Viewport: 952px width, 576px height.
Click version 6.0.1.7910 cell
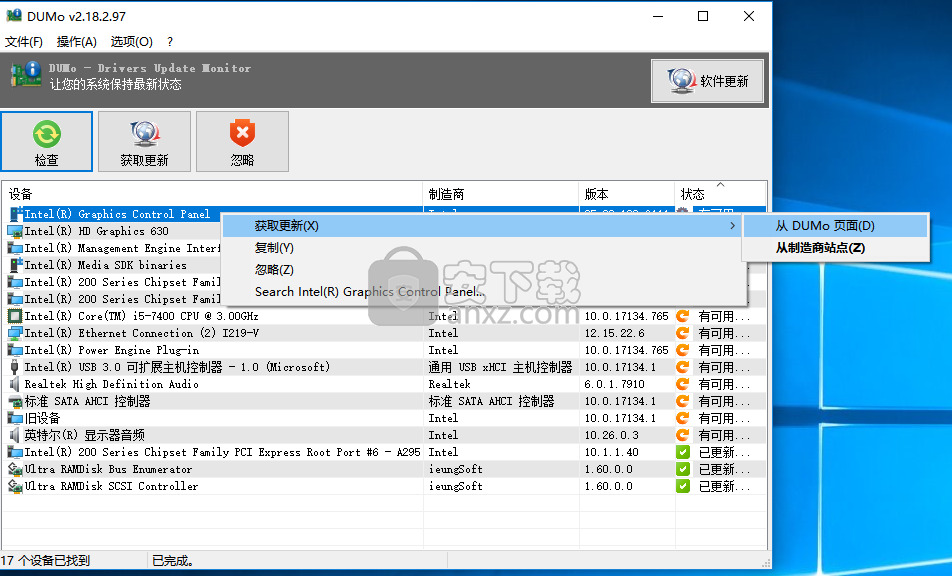614,384
